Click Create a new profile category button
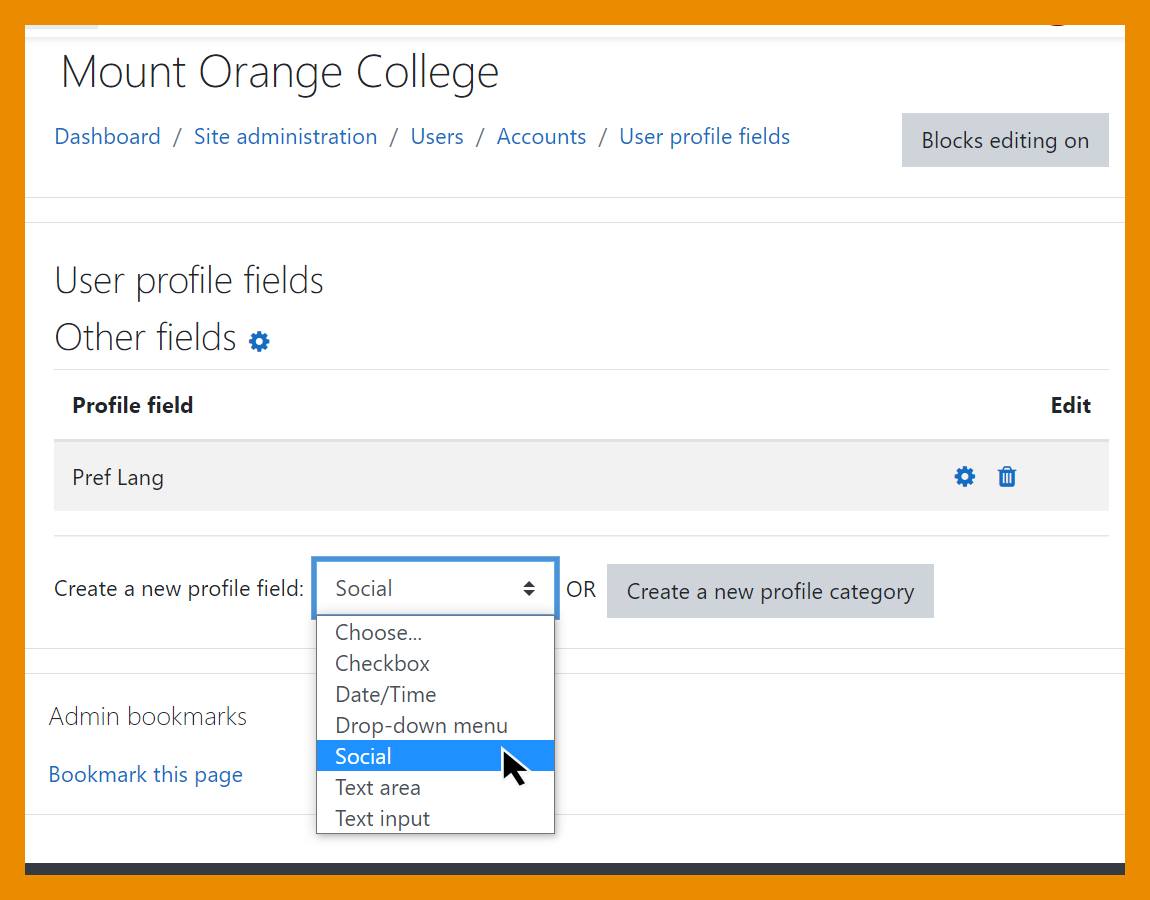The height and width of the screenshot is (900, 1150). 770,592
